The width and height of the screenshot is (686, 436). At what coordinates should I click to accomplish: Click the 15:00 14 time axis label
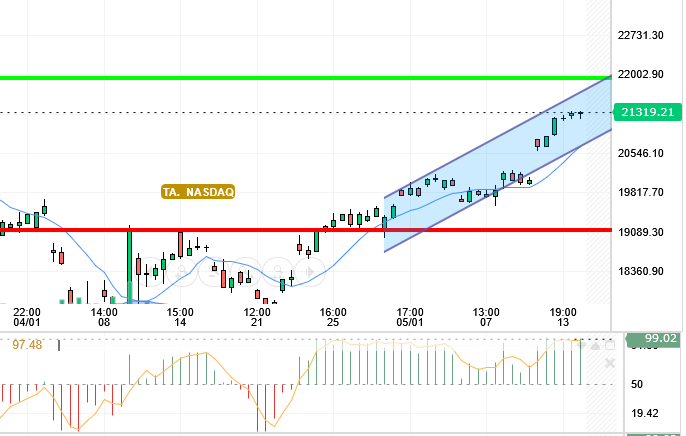[180, 317]
